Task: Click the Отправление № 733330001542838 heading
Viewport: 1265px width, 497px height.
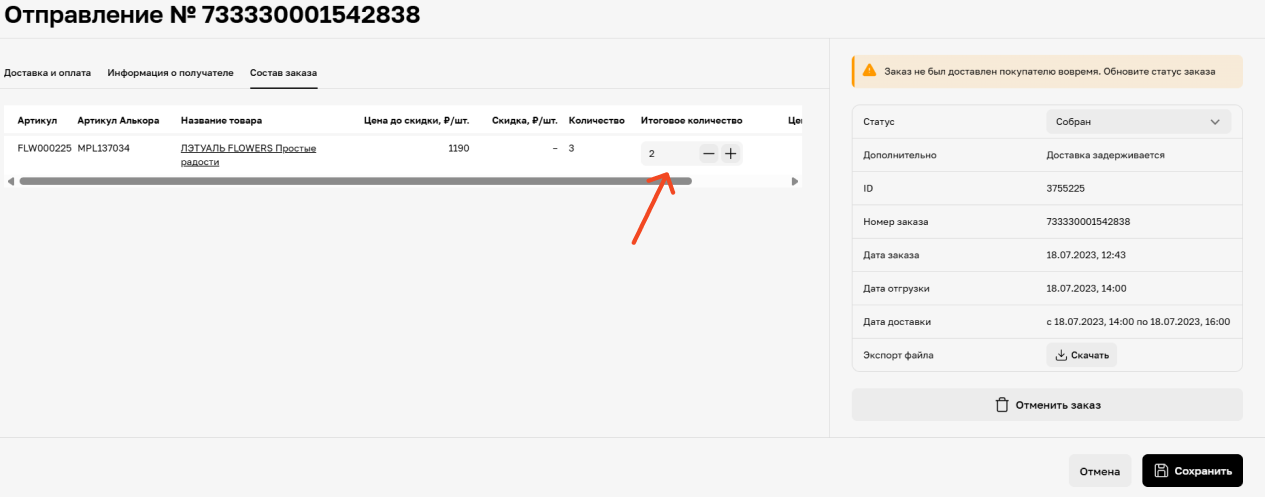Action: 213,15
